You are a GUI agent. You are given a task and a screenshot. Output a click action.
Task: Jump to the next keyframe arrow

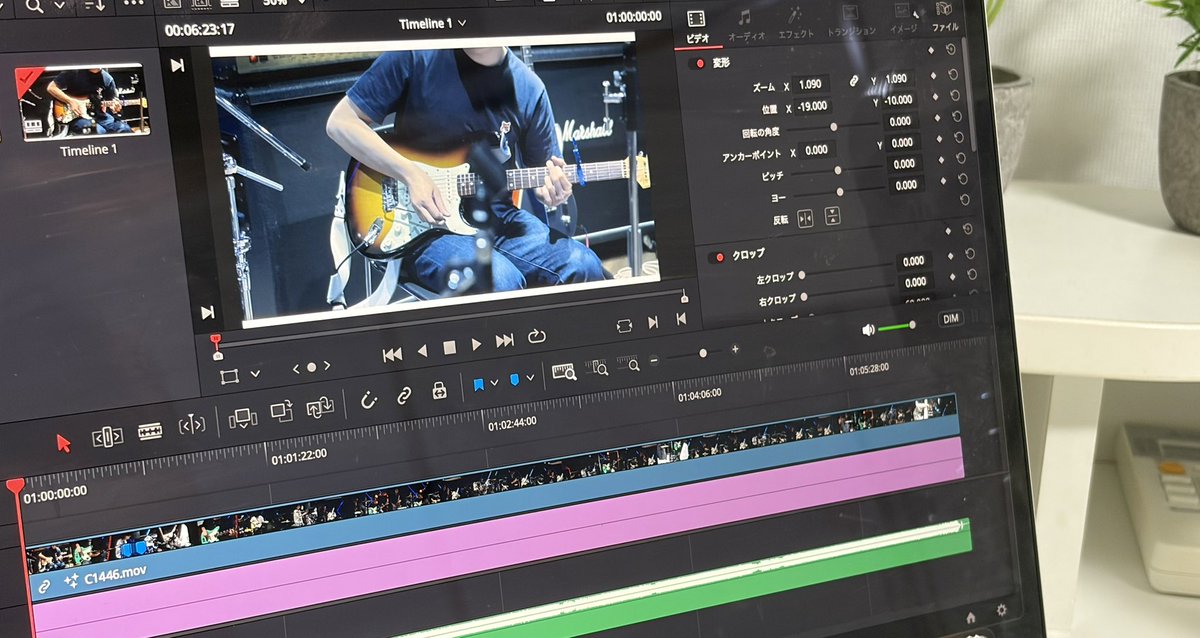pos(326,365)
